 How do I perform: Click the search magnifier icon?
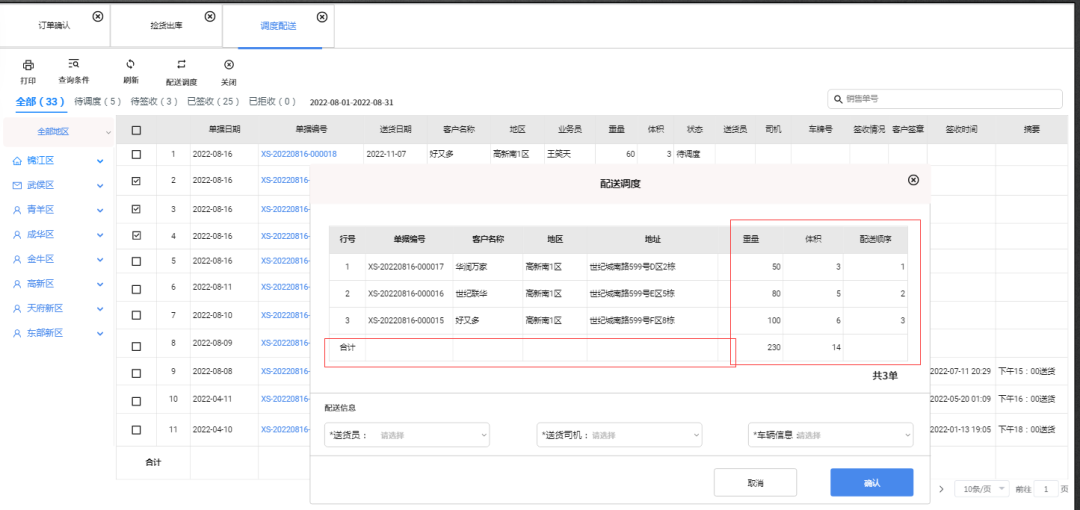coord(837,100)
